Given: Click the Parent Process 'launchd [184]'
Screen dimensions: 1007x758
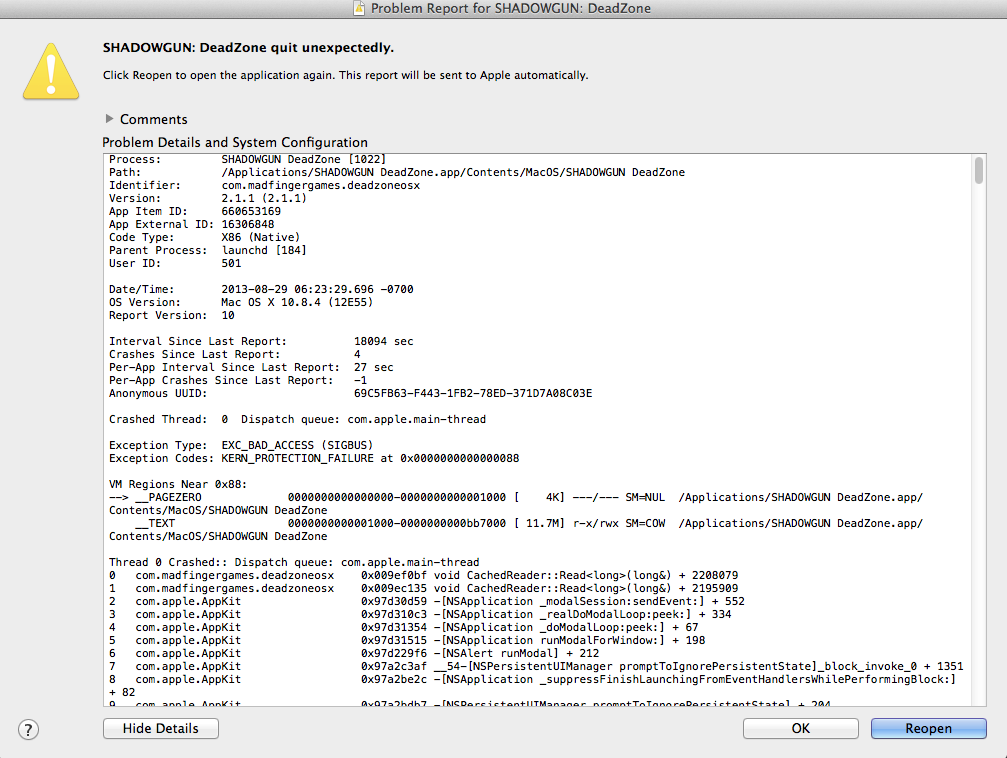Looking at the screenshot, I should 264,250.
